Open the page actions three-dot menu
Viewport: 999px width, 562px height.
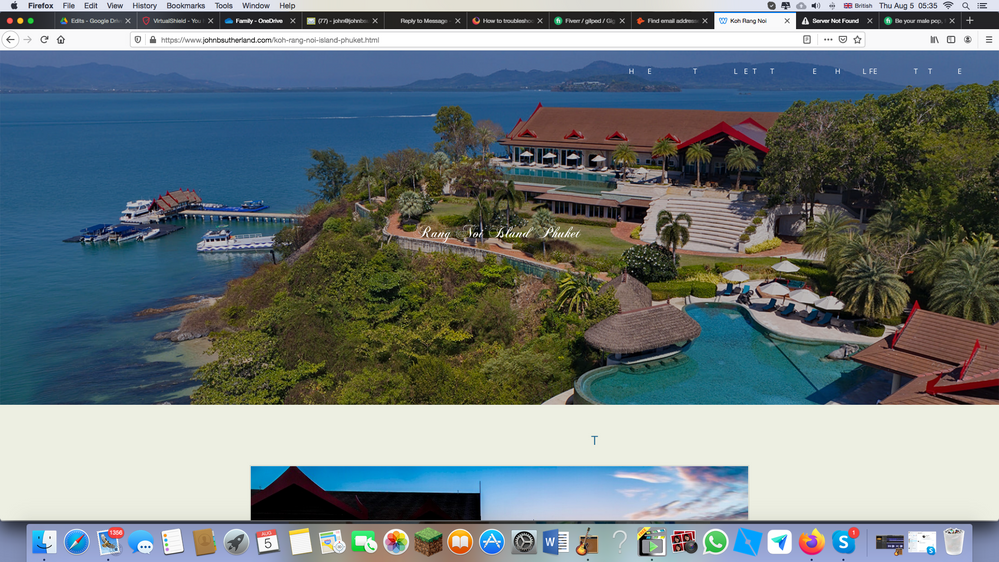(828, 40)
